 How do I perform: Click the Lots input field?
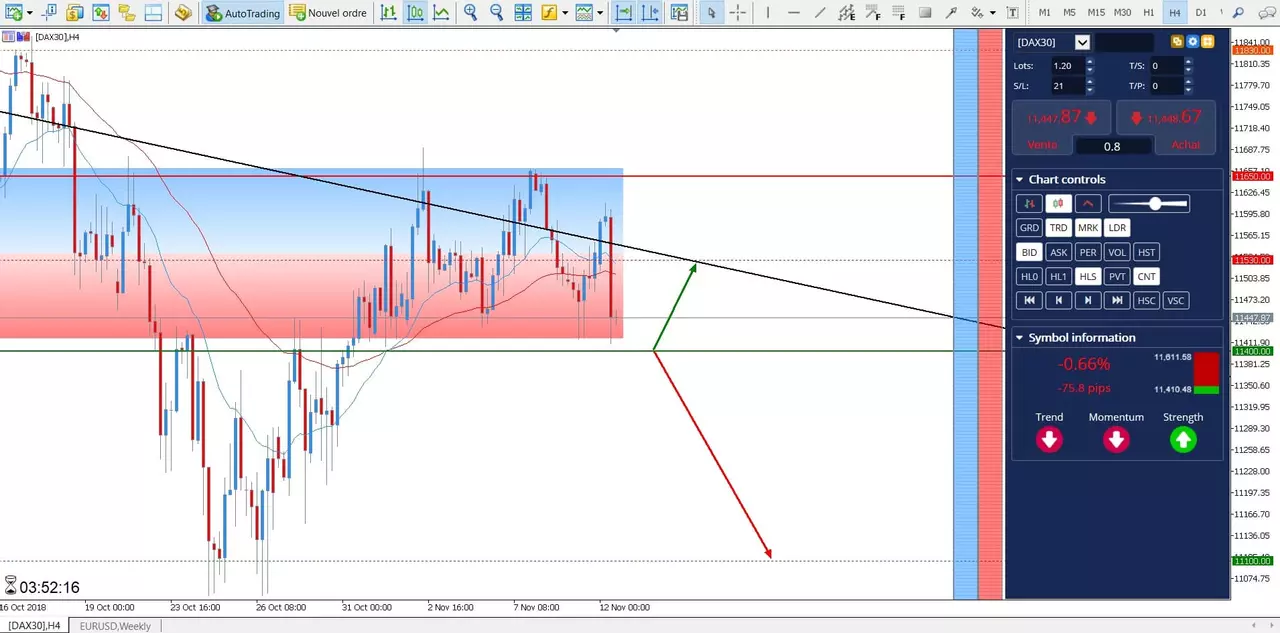(x=1066, y=66)
